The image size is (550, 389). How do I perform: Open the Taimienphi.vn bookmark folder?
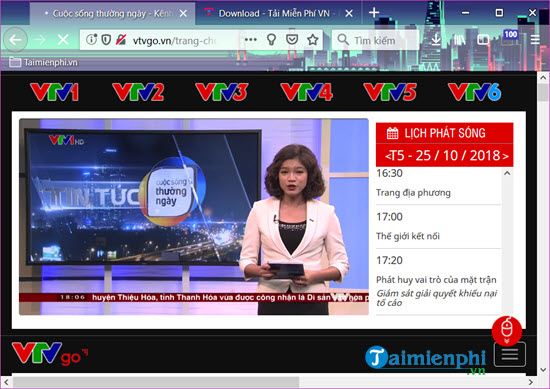pos(43,62)
